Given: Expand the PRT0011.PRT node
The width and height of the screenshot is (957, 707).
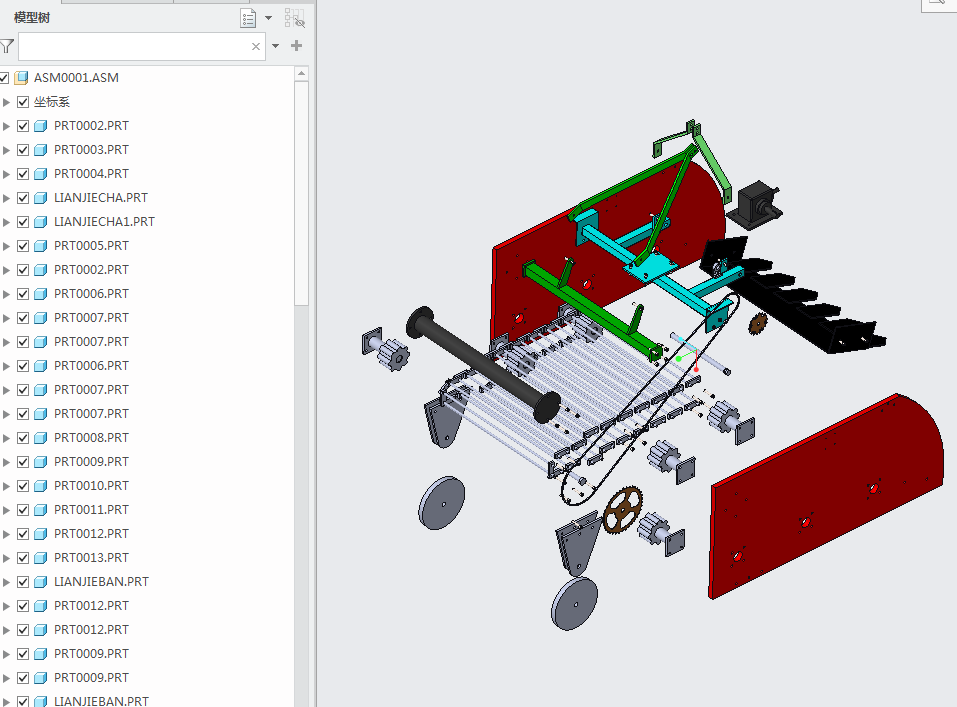Looking at the screenshot, I should (x=7, y=510).
